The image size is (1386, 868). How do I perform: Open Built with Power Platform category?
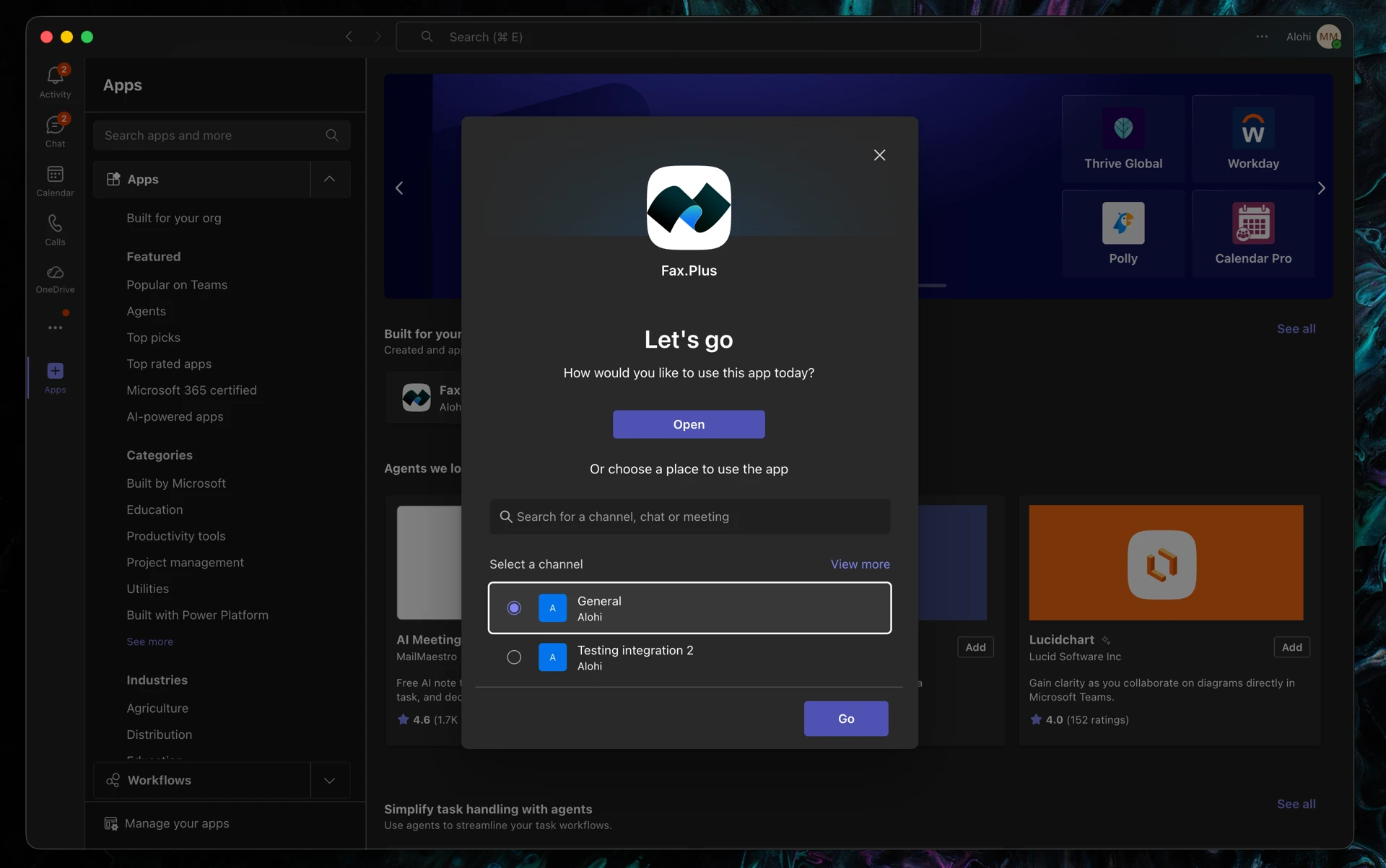198,615
